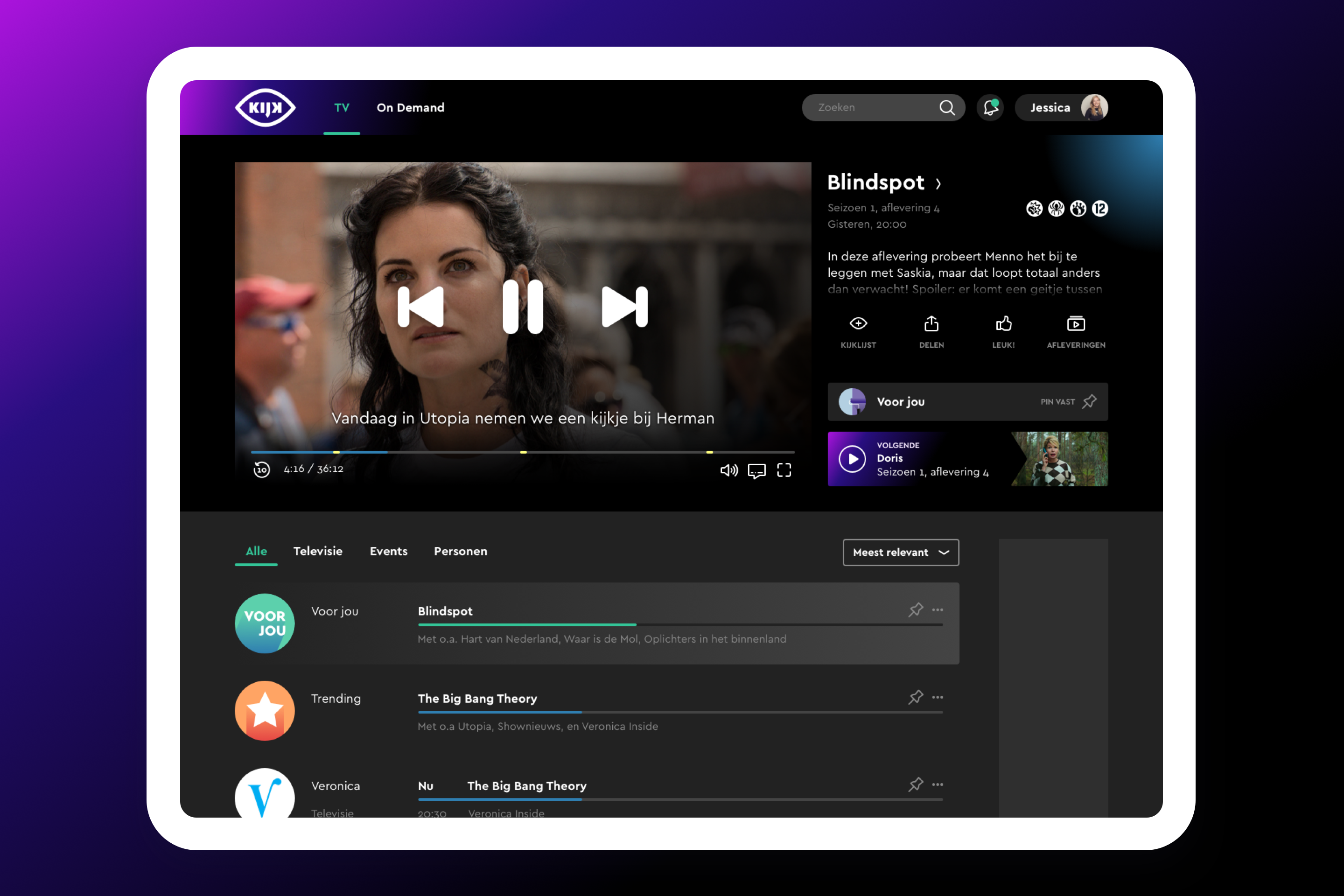Switch to the On Demand tab

pyautogui.click(x=410, y=107)
